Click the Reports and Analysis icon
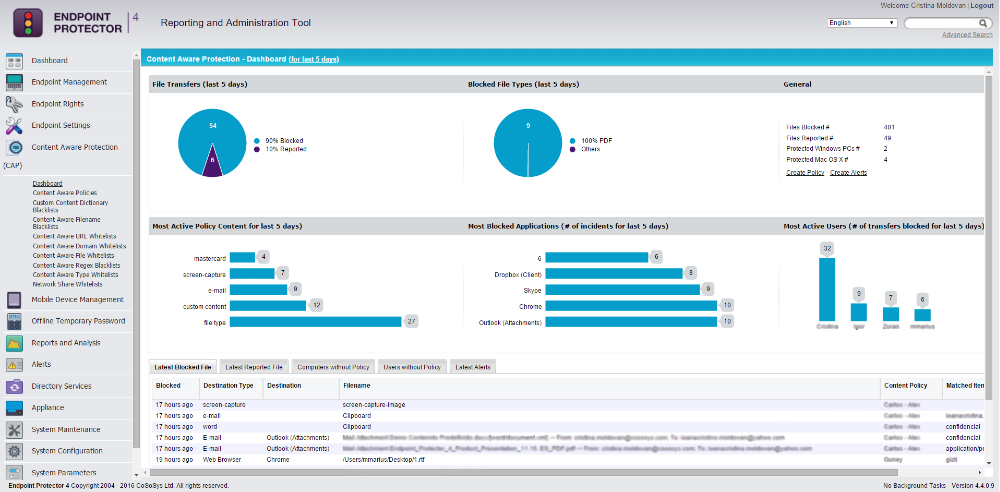Image resolution: width=1000 pixels, height=492 pixels. point(15,343)
